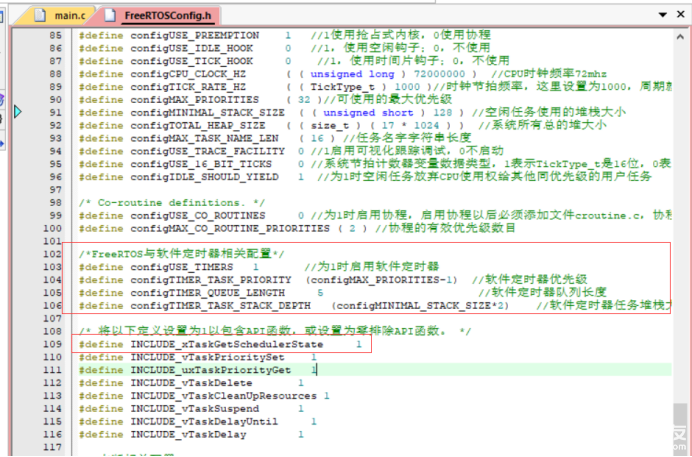Click the configMAX_PRIORITIES value 32
The height and width of the screenshot is (457, 692).
point(304,100)
